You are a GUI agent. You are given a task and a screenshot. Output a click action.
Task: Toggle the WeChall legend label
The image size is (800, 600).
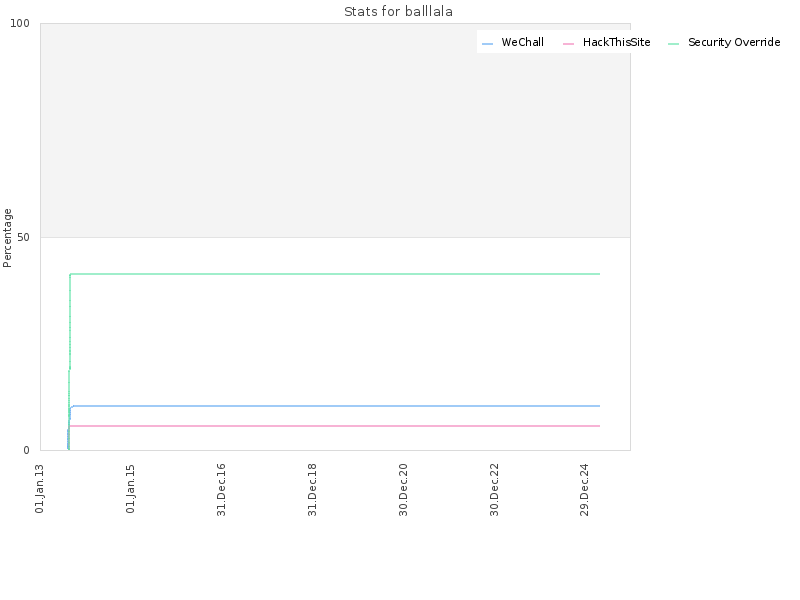coord(522,42)
